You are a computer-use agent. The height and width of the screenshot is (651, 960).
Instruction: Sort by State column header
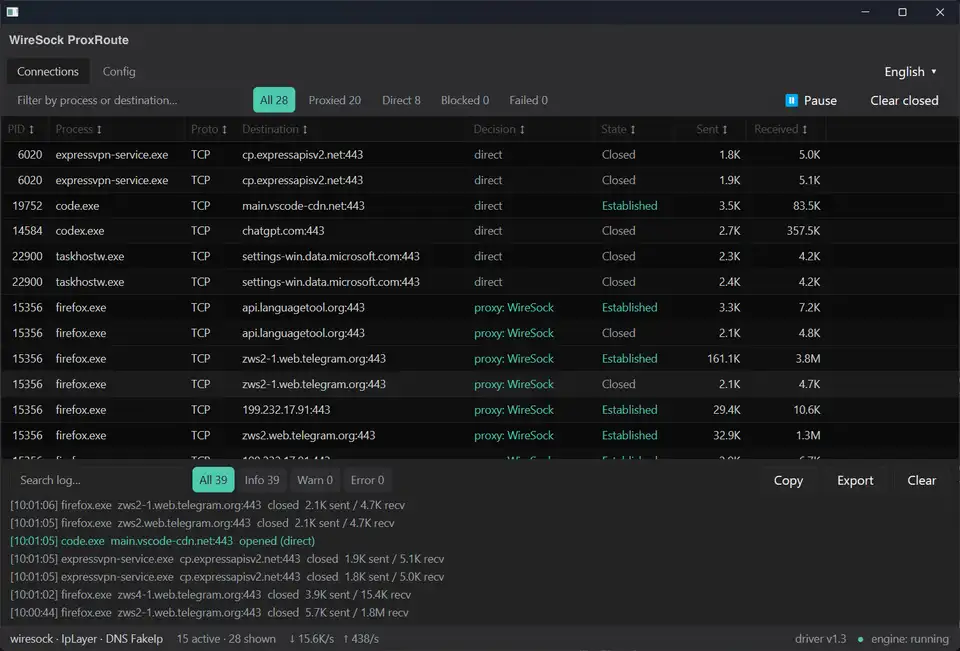618,129
